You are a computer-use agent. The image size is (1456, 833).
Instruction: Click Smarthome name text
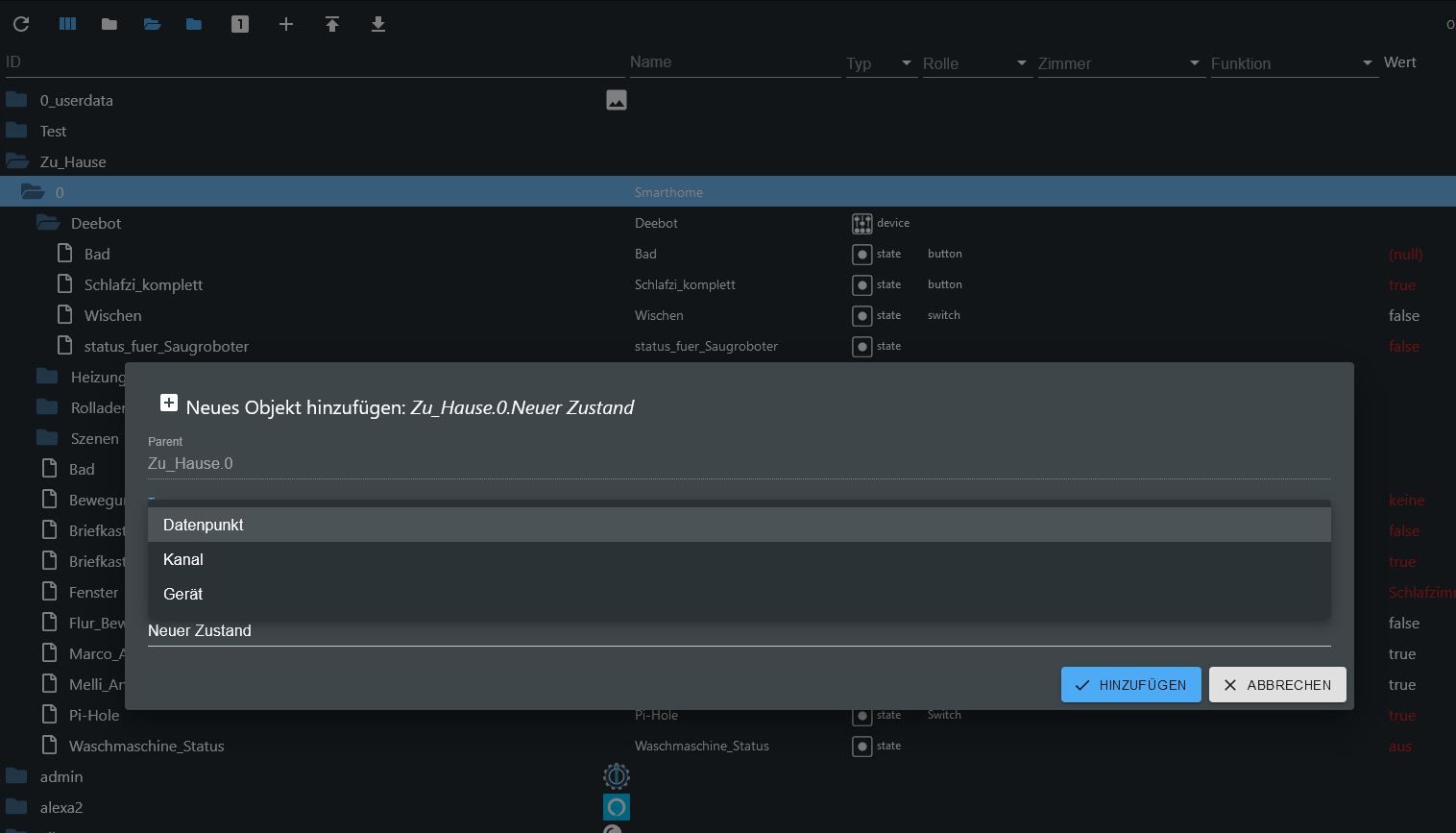coord(668,192)
